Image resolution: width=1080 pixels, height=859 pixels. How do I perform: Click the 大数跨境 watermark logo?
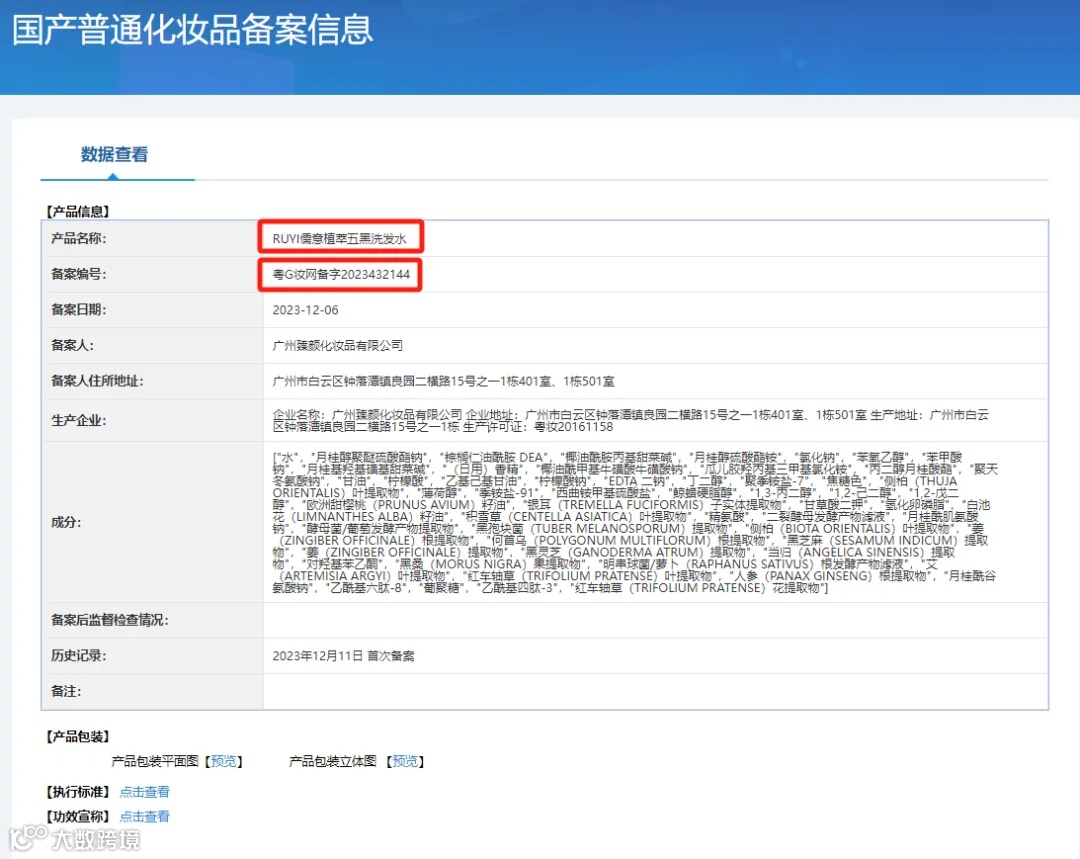click(74, 838)
